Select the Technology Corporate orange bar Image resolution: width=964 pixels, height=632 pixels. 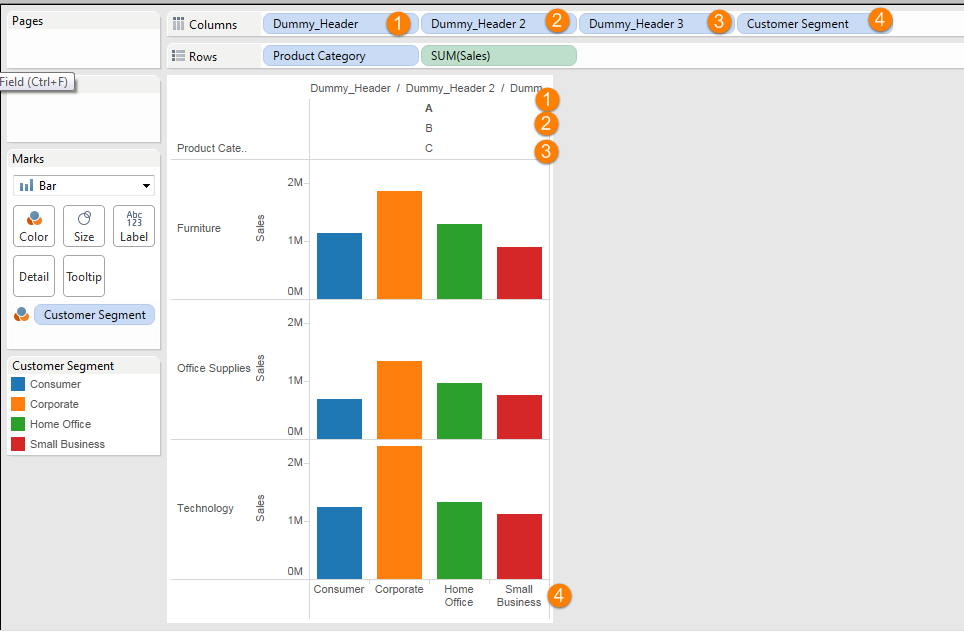point(400,513)
